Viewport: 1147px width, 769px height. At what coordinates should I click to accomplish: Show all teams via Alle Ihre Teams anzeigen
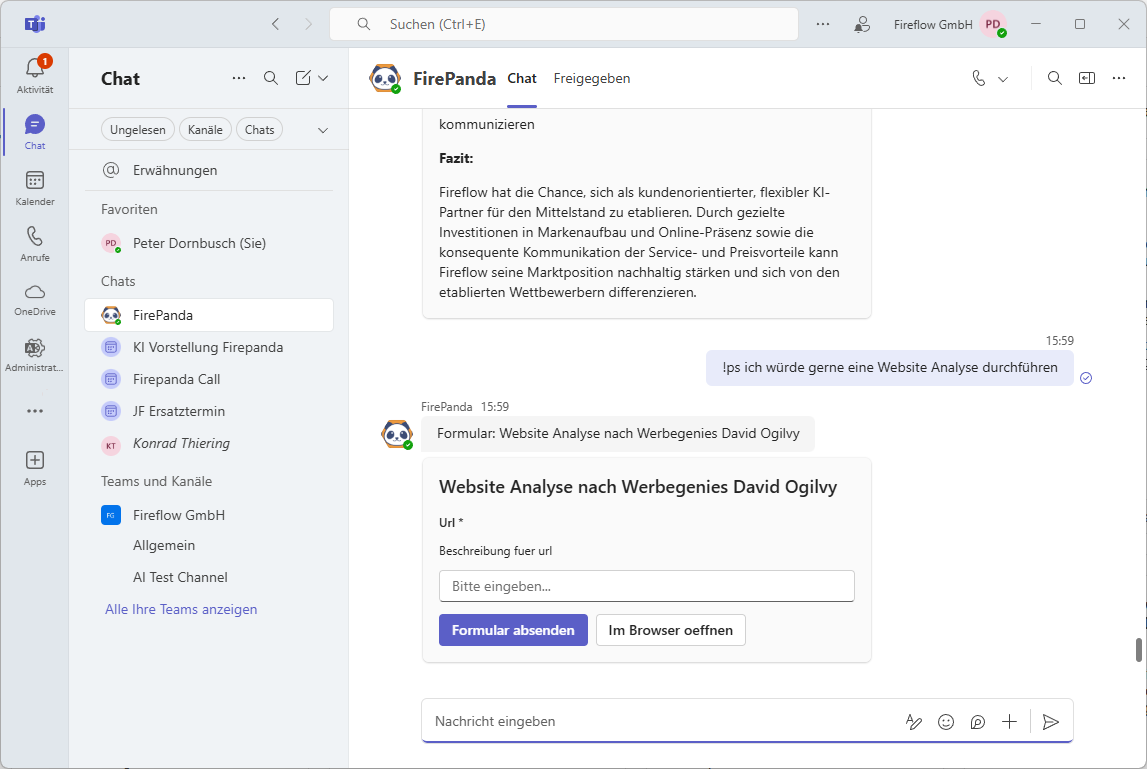[180, 609]
